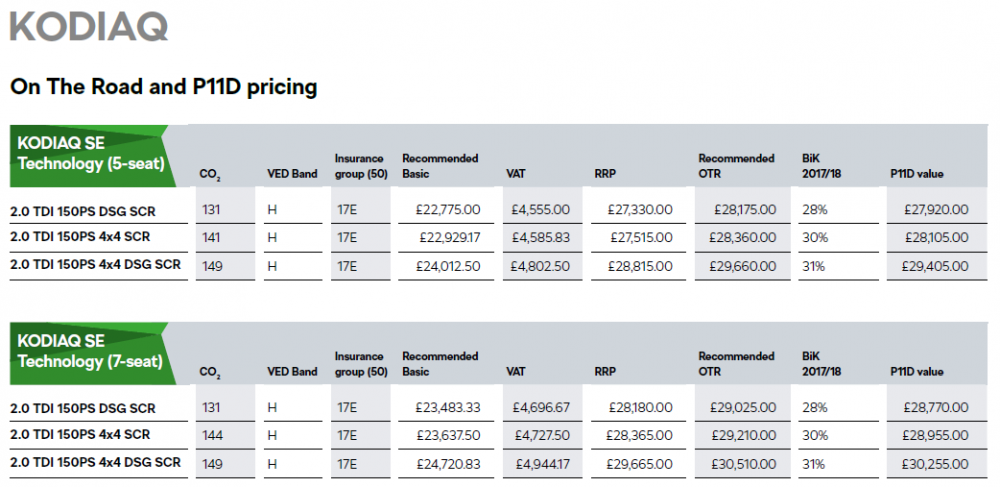Select the CO2 value 141
This screenshot has height=487, width=1000.
point(210,238)
